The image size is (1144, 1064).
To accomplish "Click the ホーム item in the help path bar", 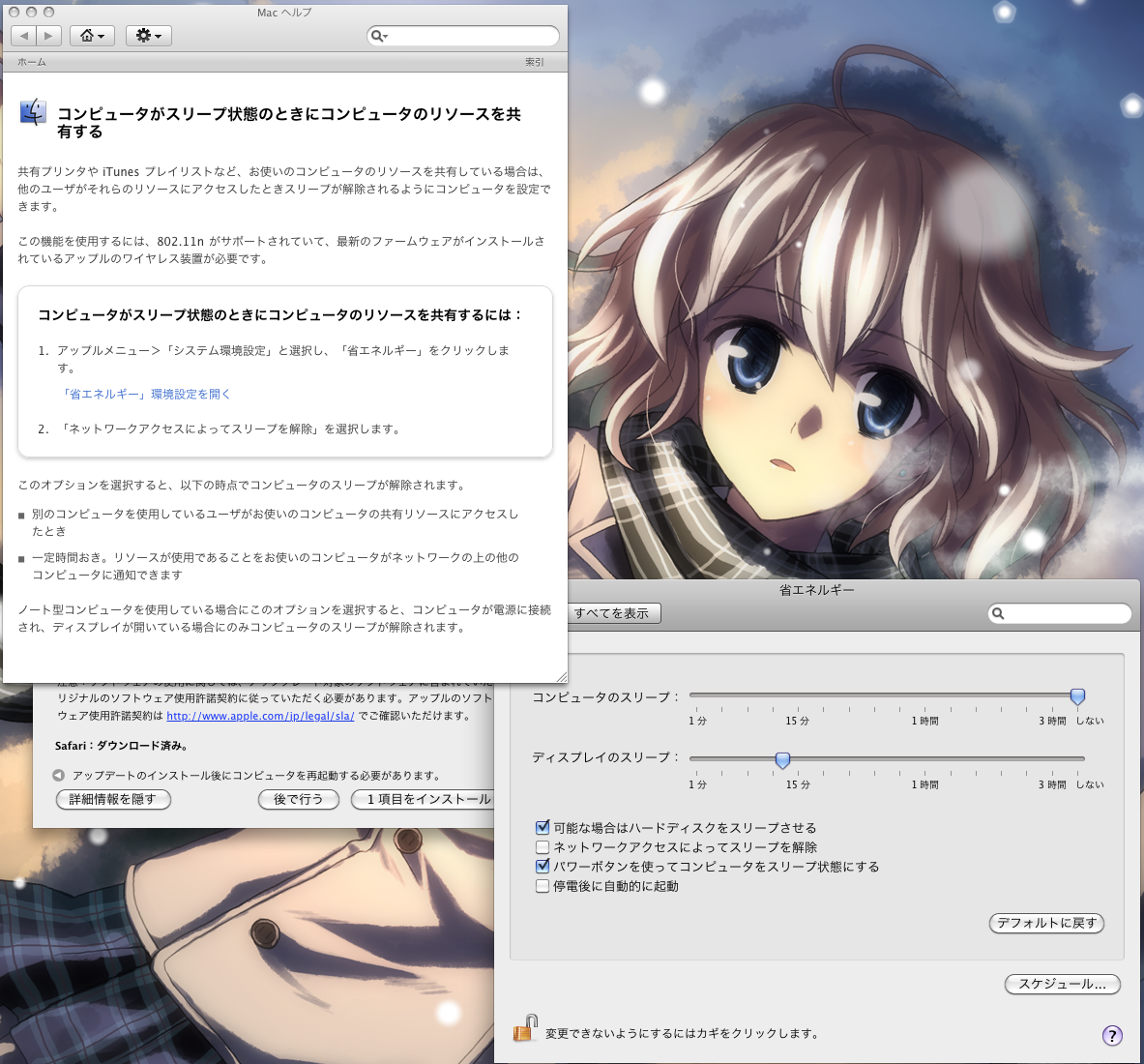I will point(32,62).
